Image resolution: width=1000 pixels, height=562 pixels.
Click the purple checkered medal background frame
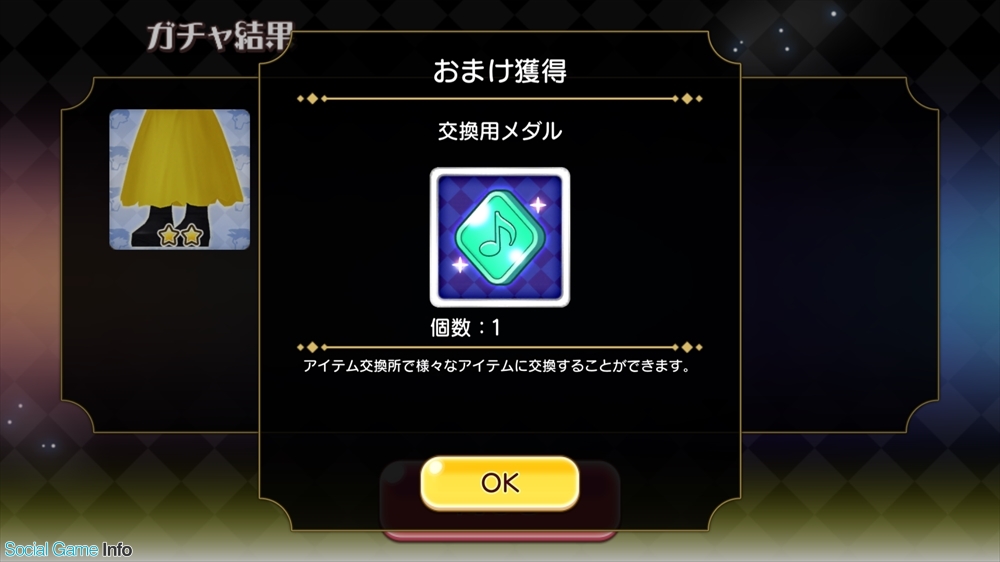pos(499,237)
